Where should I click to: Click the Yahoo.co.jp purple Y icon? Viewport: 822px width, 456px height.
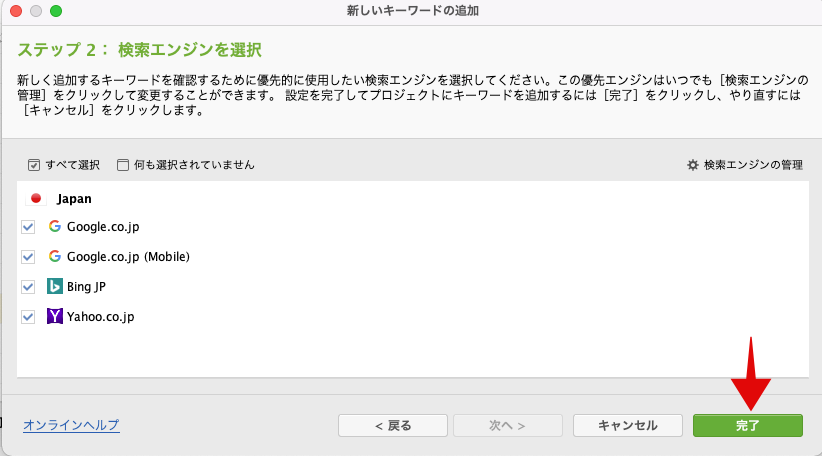pyautogui.click(x=55, y=316)
